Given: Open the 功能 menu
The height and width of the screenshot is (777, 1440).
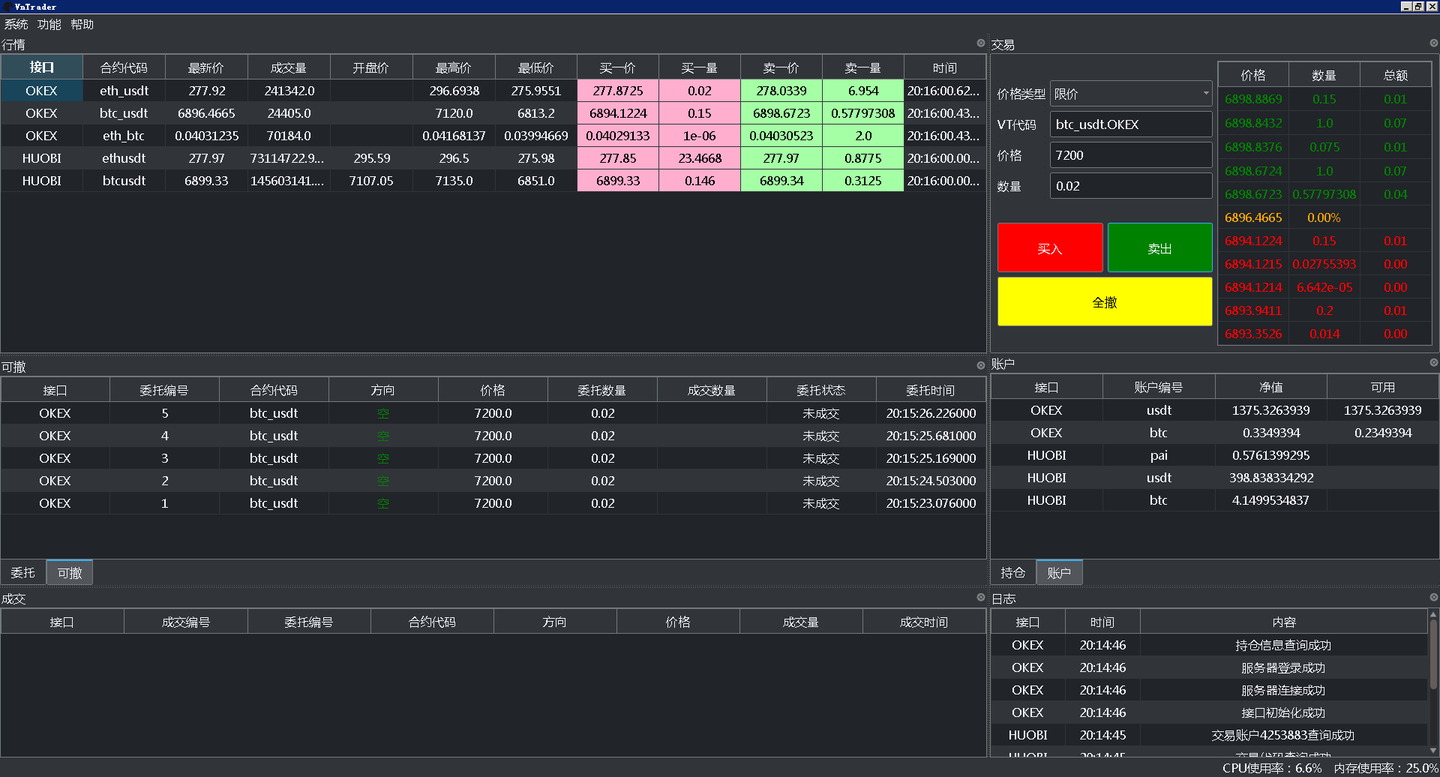Looking at the screenshot, I should (x=49, y=24).
